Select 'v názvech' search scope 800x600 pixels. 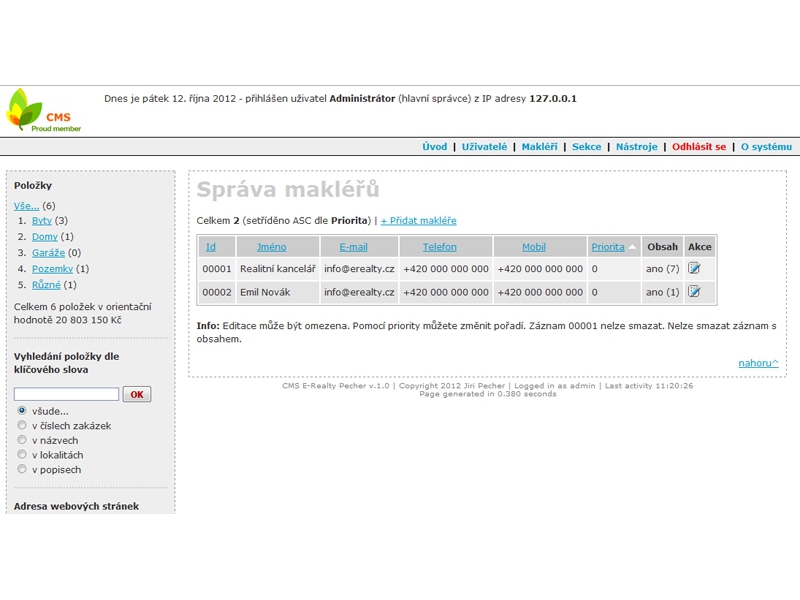[x=22, y=440]
